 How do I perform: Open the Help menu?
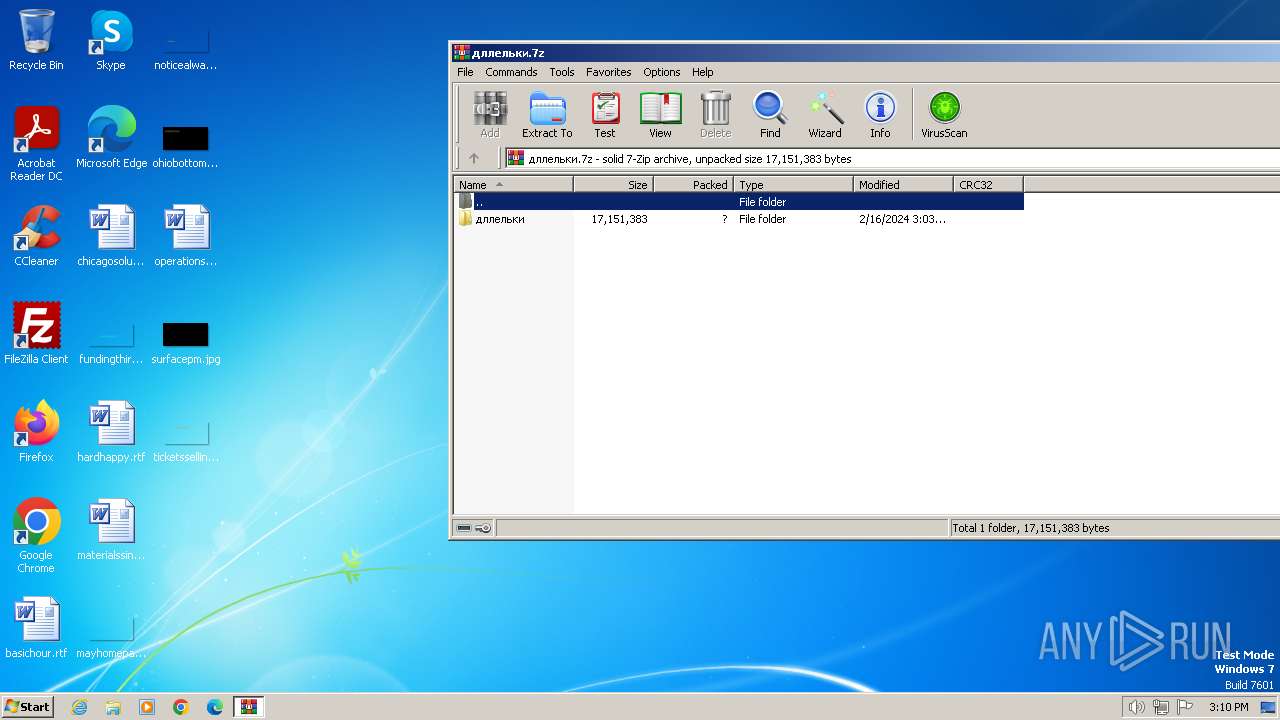pyautogui.click(x=703, y=72)
